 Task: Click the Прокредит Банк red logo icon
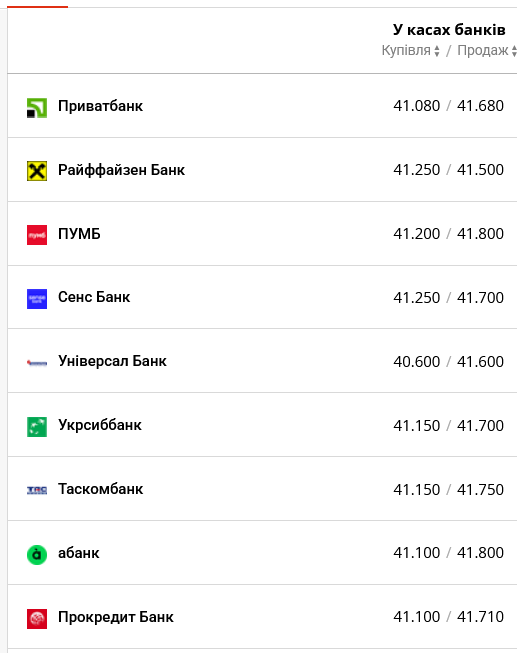pos(37,618)
